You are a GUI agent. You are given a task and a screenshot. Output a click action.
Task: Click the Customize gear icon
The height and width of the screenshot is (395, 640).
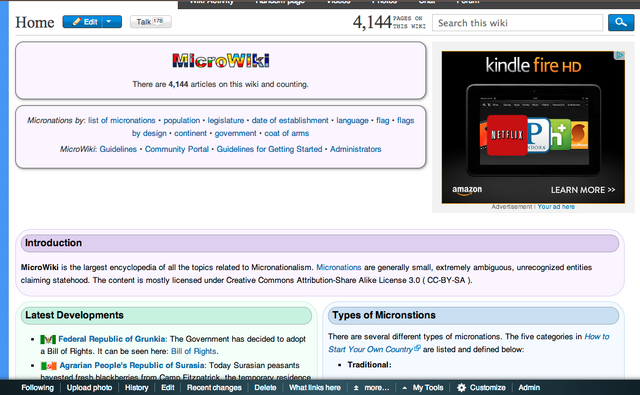point(461,388)
